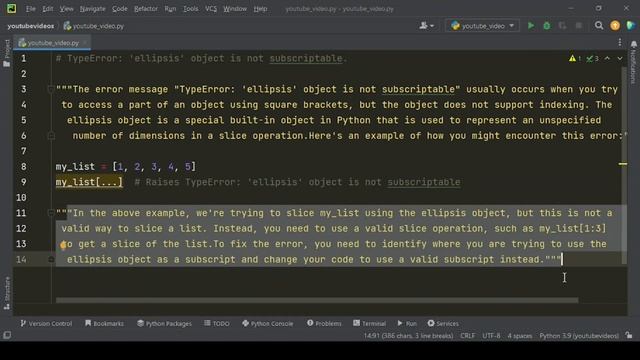This screenshot has height=360, width=640.
Task: Click the vertical editor scrollbar
Action: [x=624, y=165]
